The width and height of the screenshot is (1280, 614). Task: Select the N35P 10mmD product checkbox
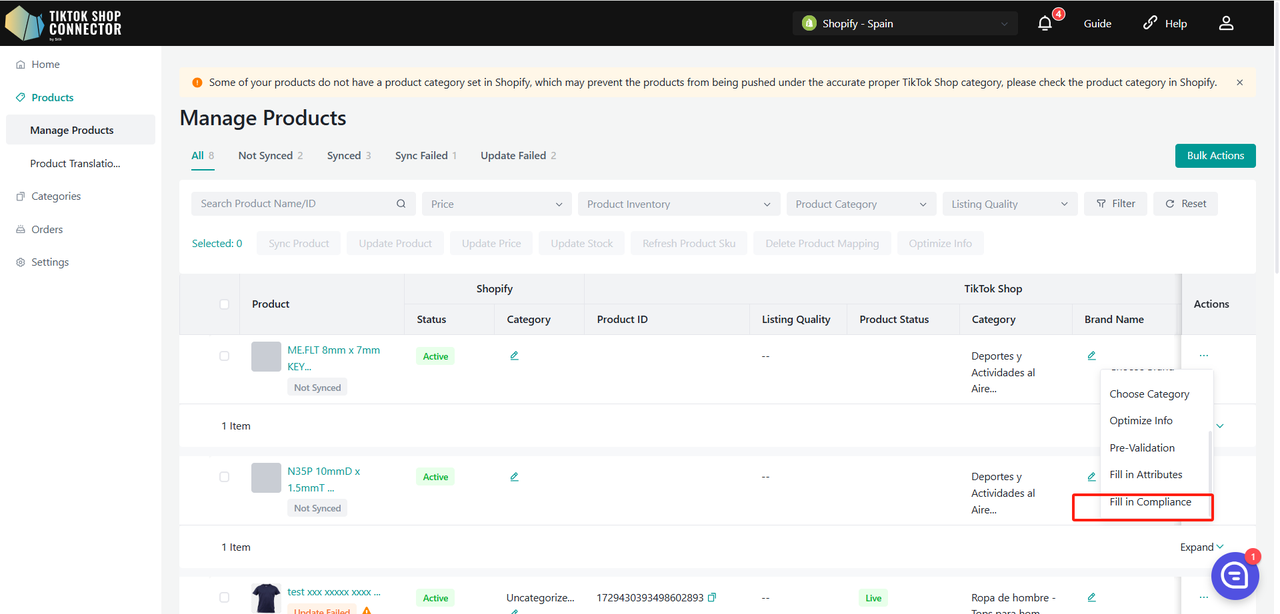tap(224, 477)
